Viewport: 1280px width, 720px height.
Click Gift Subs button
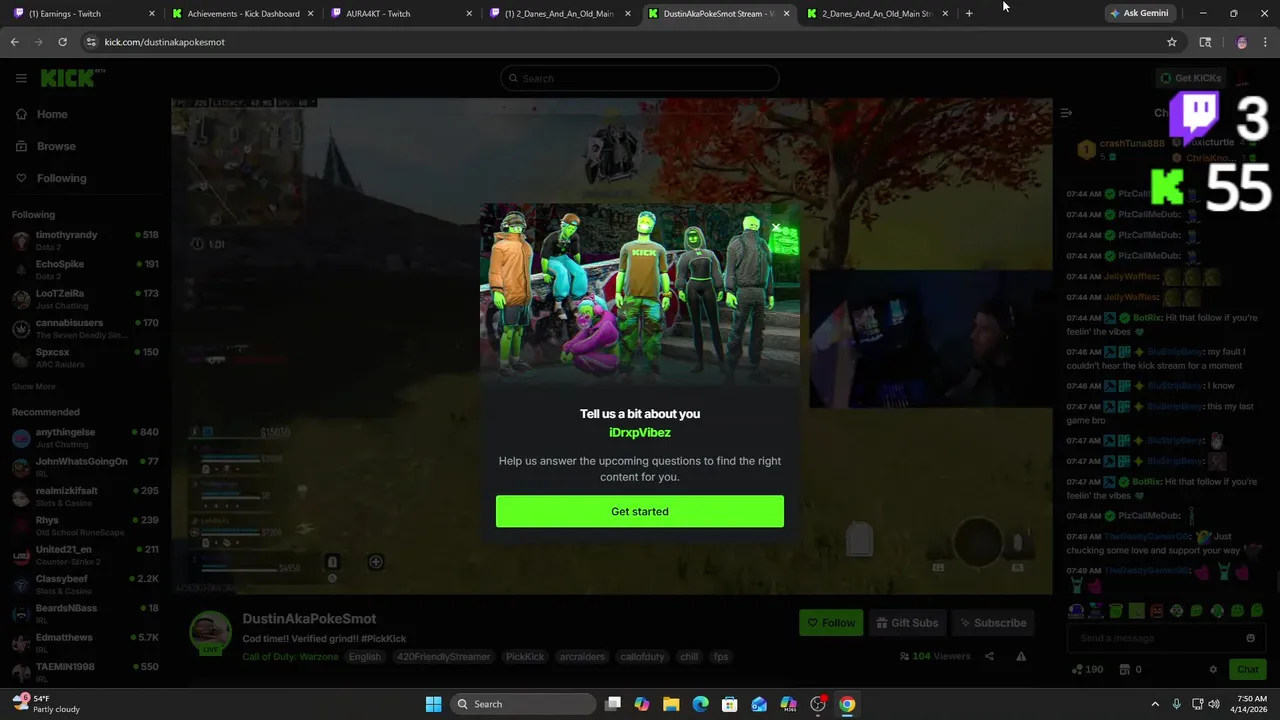(x=907, y=623)
